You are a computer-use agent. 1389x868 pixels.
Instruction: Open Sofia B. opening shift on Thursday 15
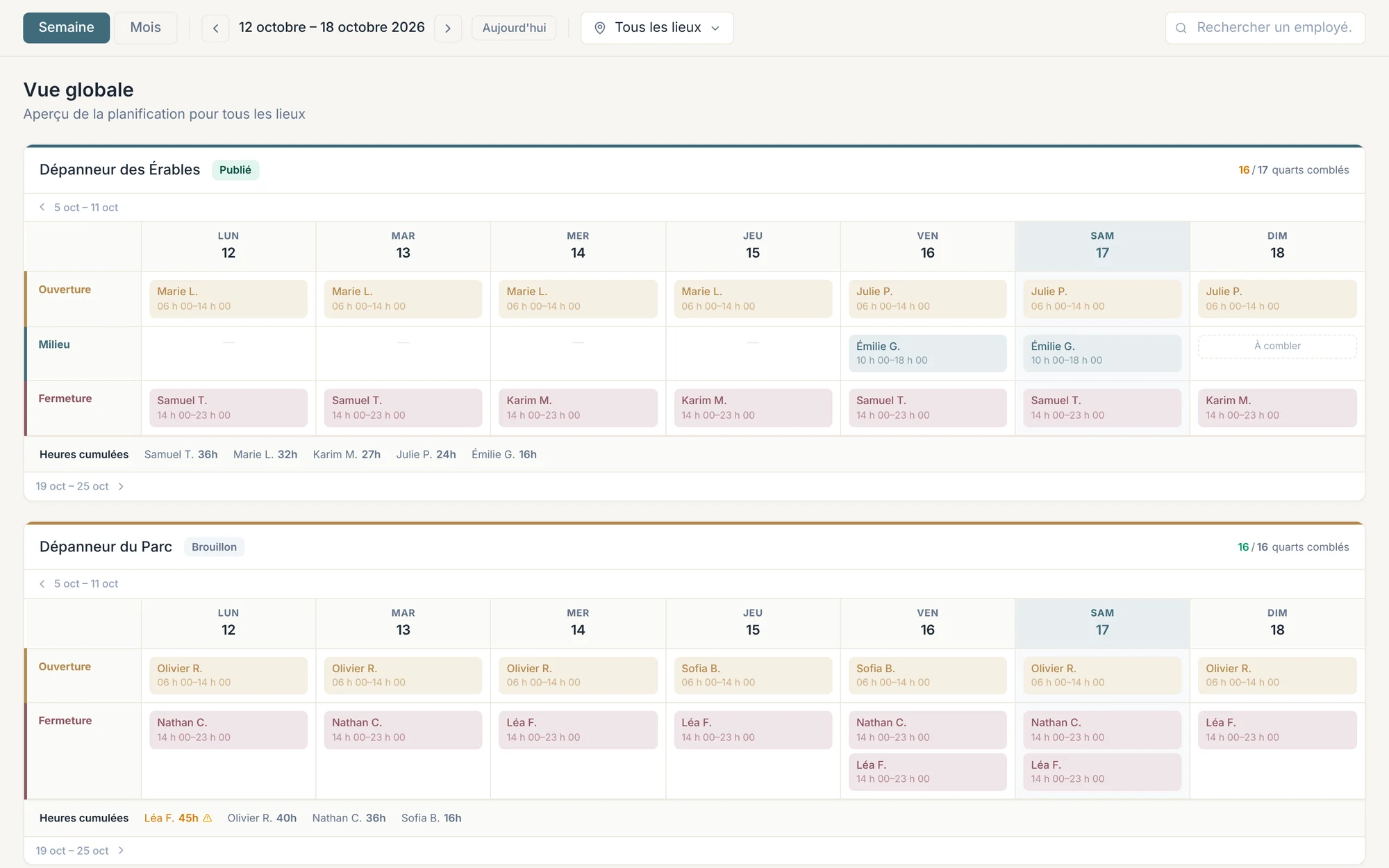[x=753, y=676]
